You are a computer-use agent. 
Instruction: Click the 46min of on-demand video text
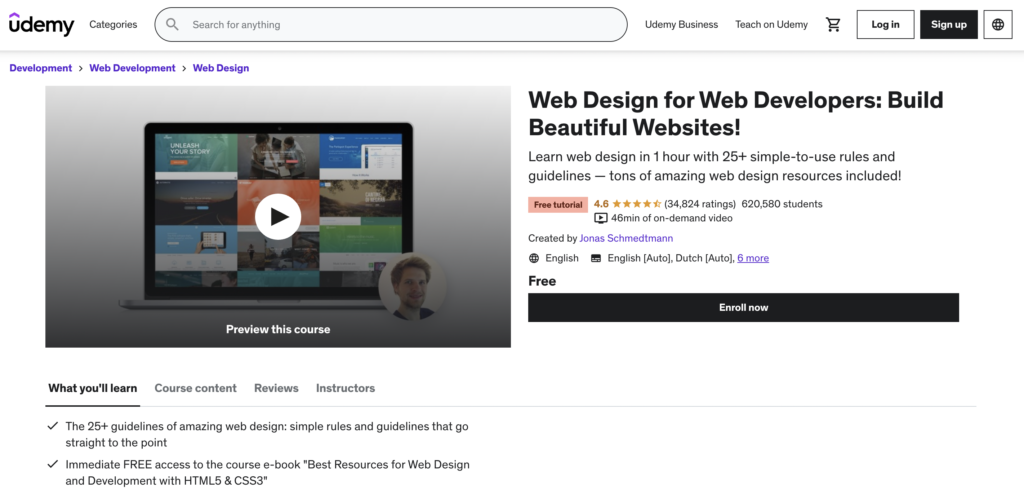(672, 218)
